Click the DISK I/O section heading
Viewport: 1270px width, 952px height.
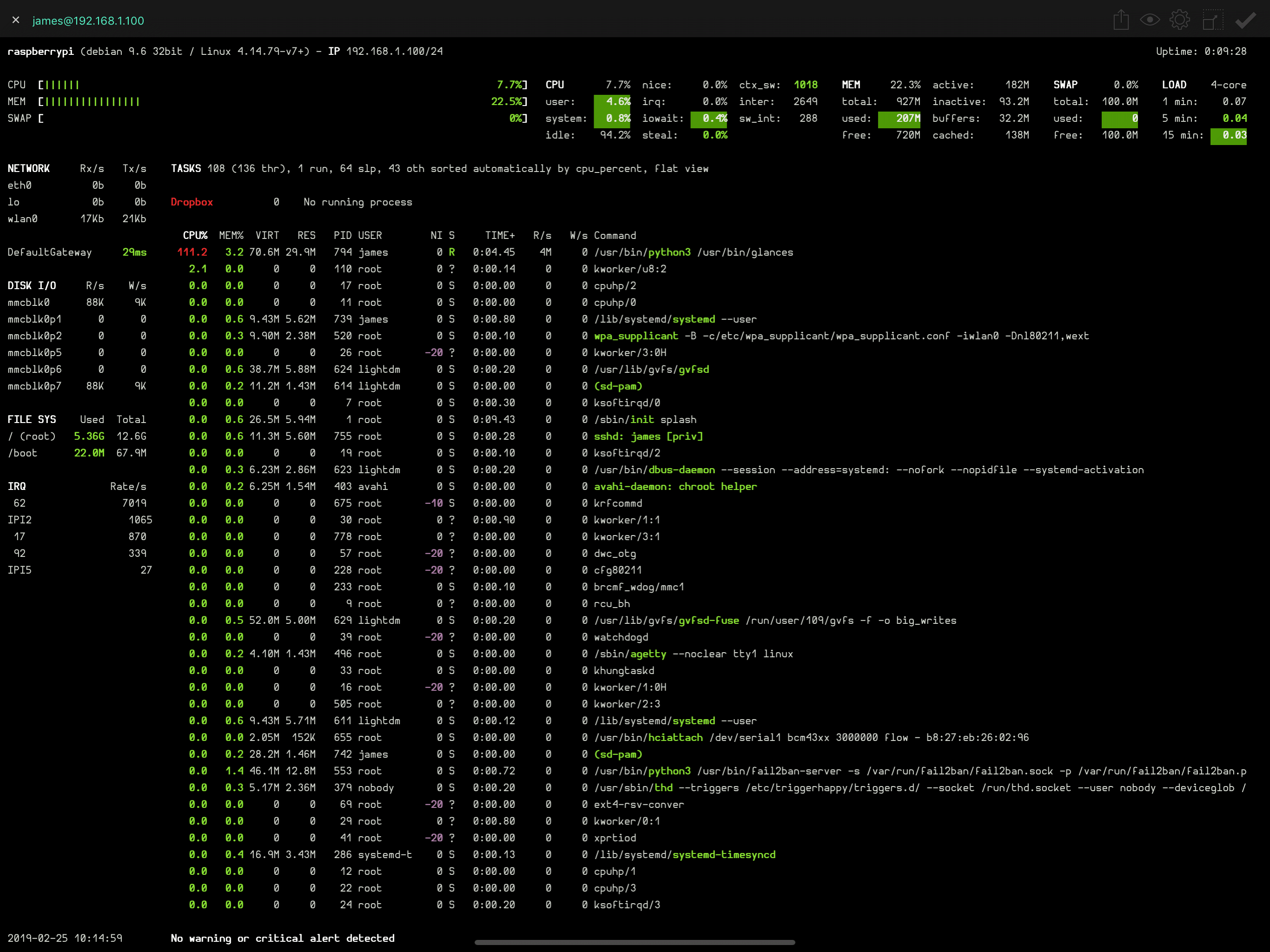[x=32, y=286]
